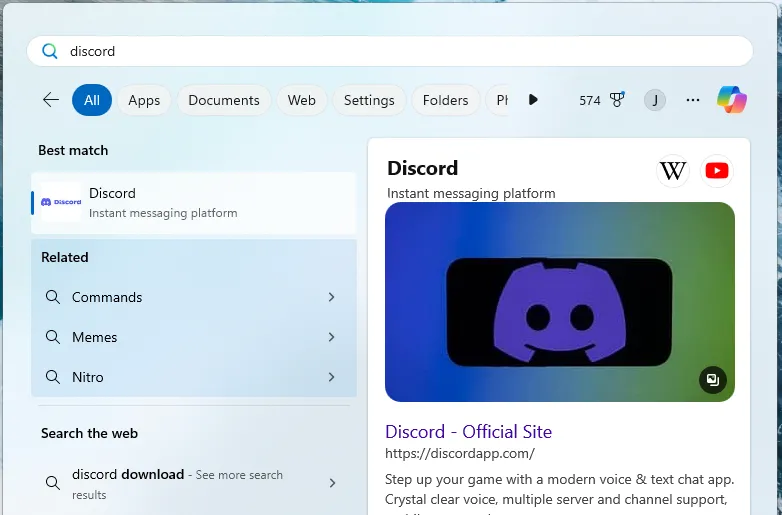The image size is (782, 515).
Task: Open the Copilot icon
Action: pos(731,100)
